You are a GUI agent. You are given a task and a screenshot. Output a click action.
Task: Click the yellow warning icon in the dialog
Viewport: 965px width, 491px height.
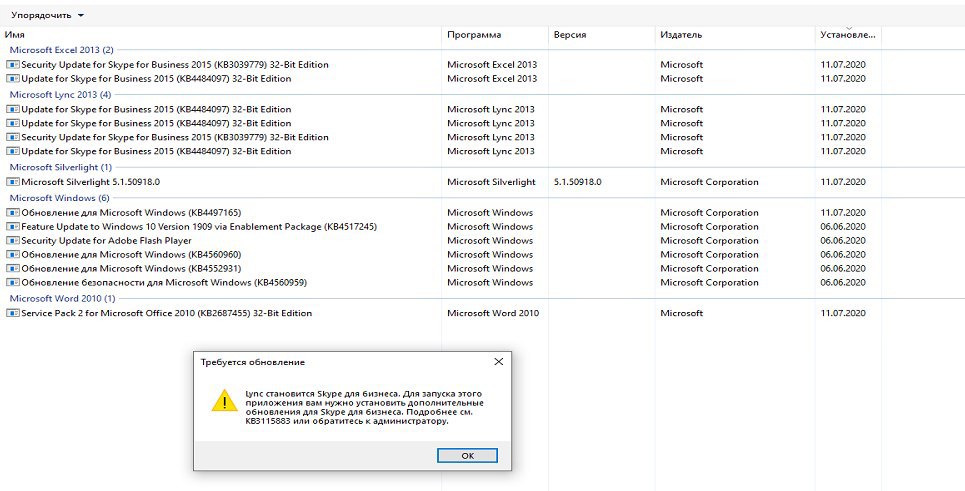point(225,401)
